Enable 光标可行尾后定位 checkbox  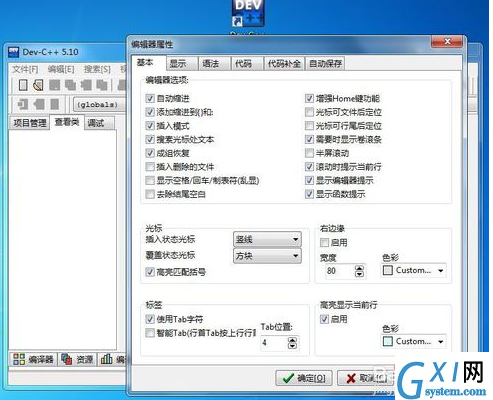309,126
